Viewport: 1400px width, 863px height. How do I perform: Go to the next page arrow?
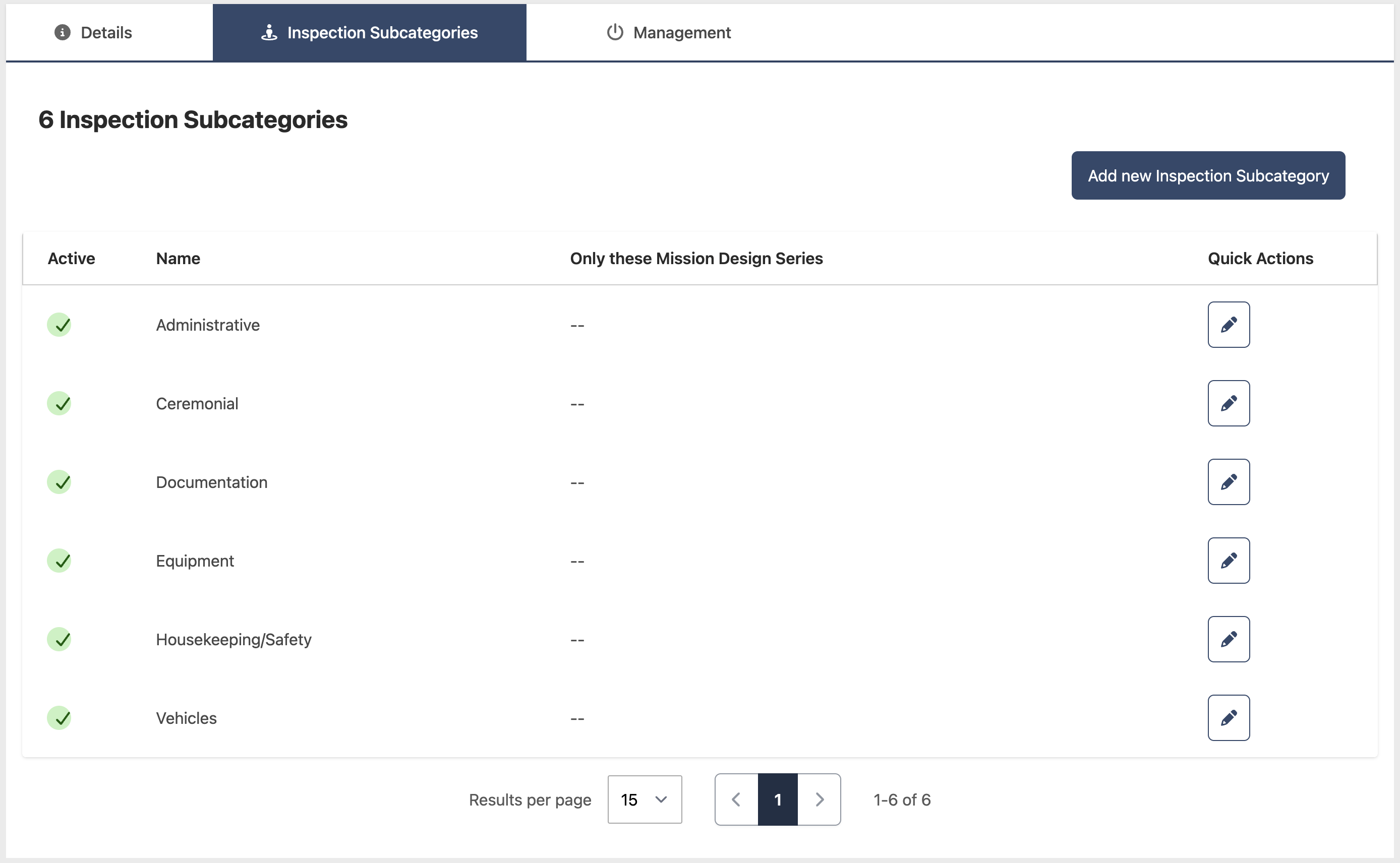tap(820, 799)
